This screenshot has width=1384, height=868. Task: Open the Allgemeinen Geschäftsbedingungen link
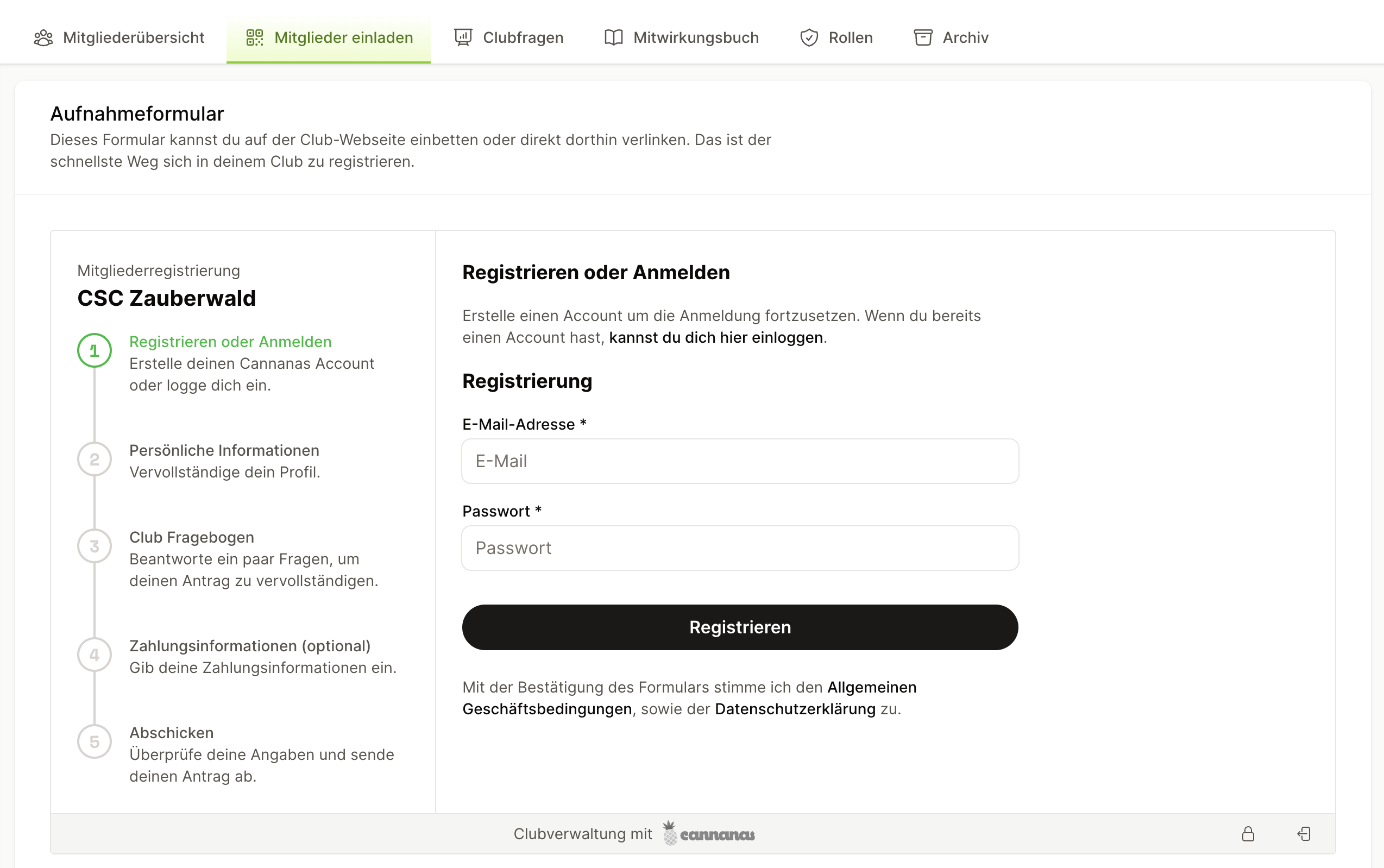(689, 698)
